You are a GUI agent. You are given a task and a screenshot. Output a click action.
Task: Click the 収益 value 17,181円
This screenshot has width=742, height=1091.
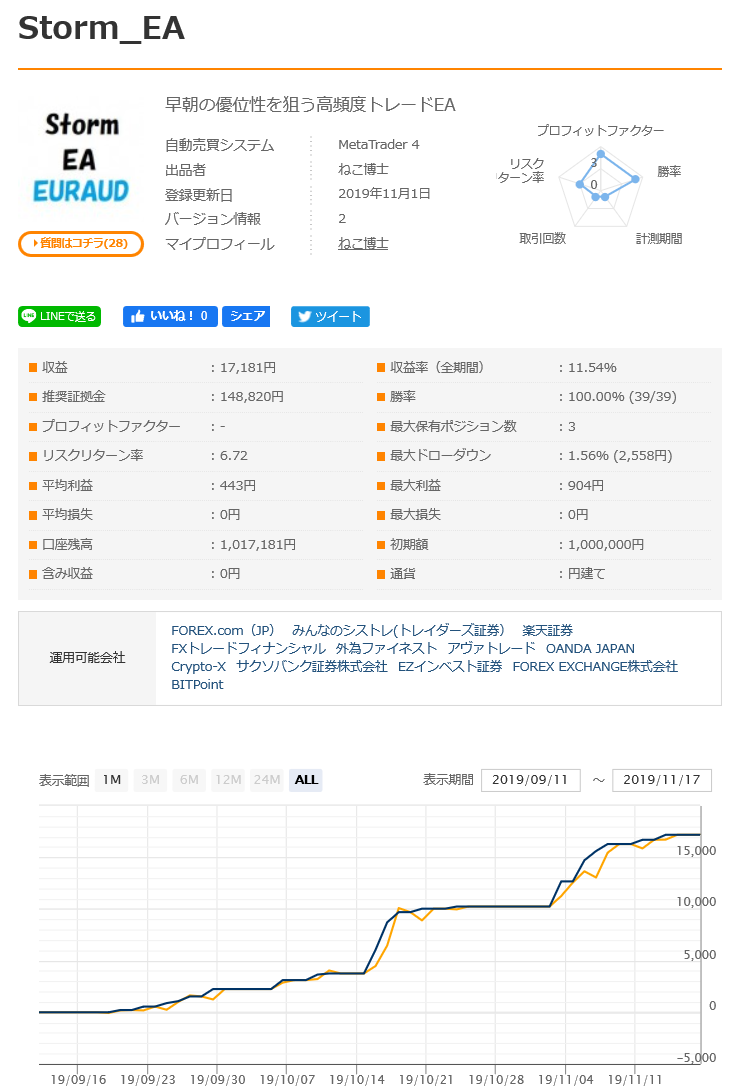pos(248,367)
